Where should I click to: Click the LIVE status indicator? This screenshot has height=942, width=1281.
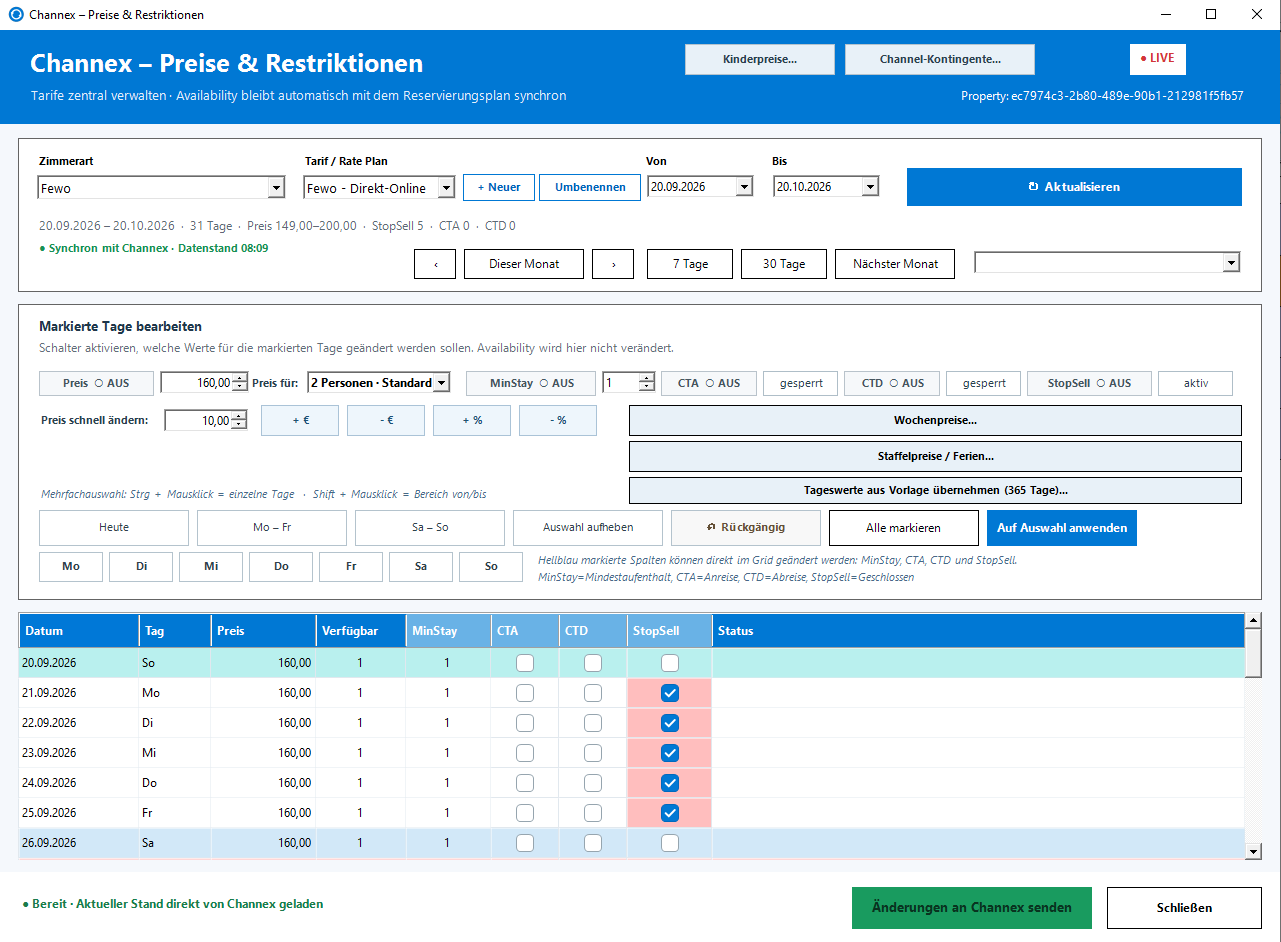tap(1158, 59)
